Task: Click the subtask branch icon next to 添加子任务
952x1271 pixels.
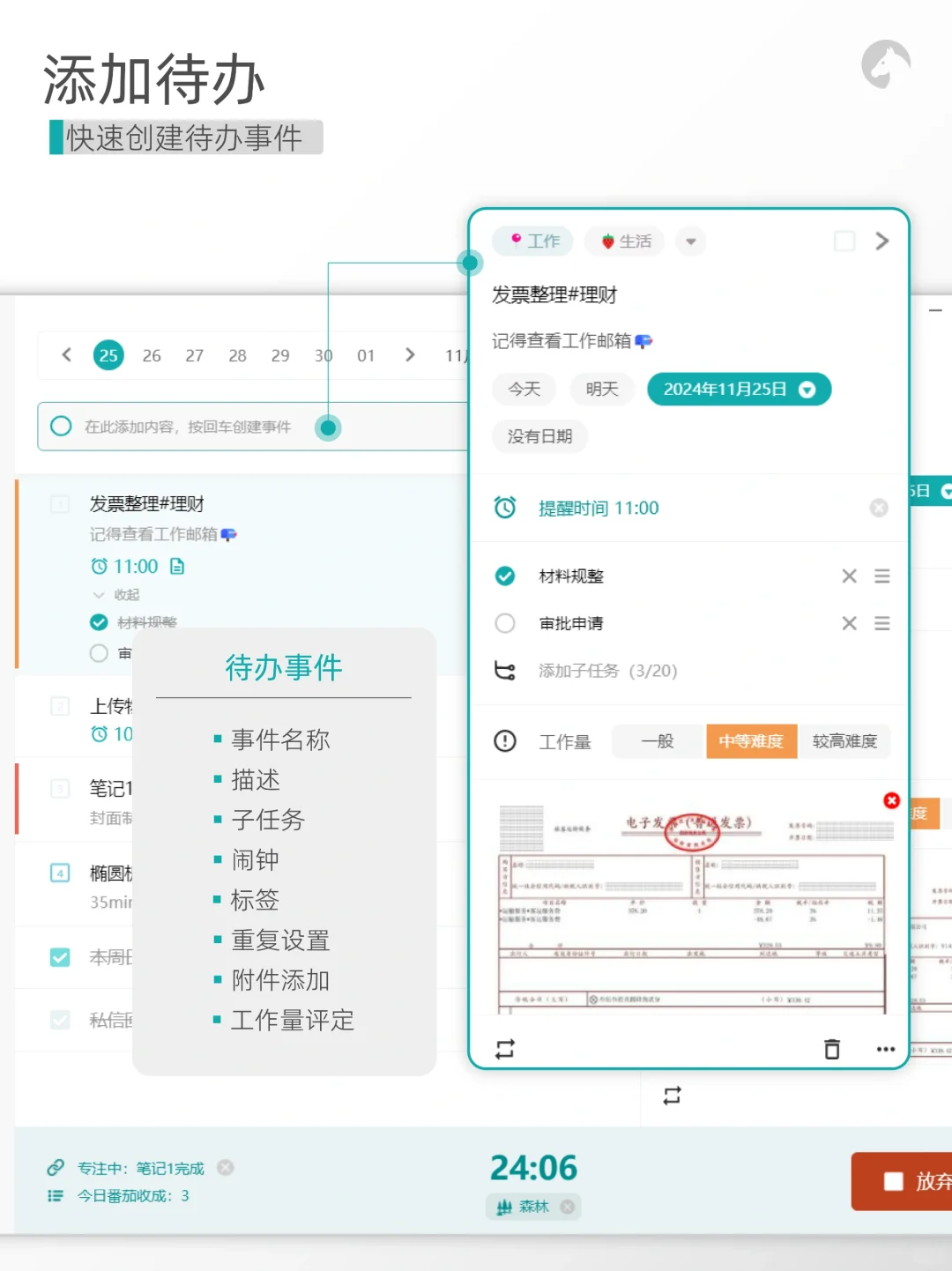Action: pos(505,670)
